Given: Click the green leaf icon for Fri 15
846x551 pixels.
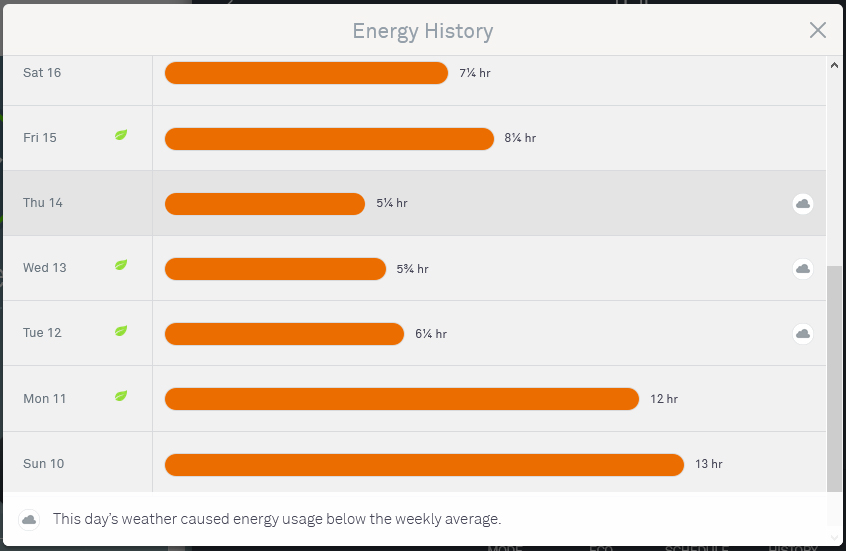Looking at the screenshot, I should coord(121,135).
